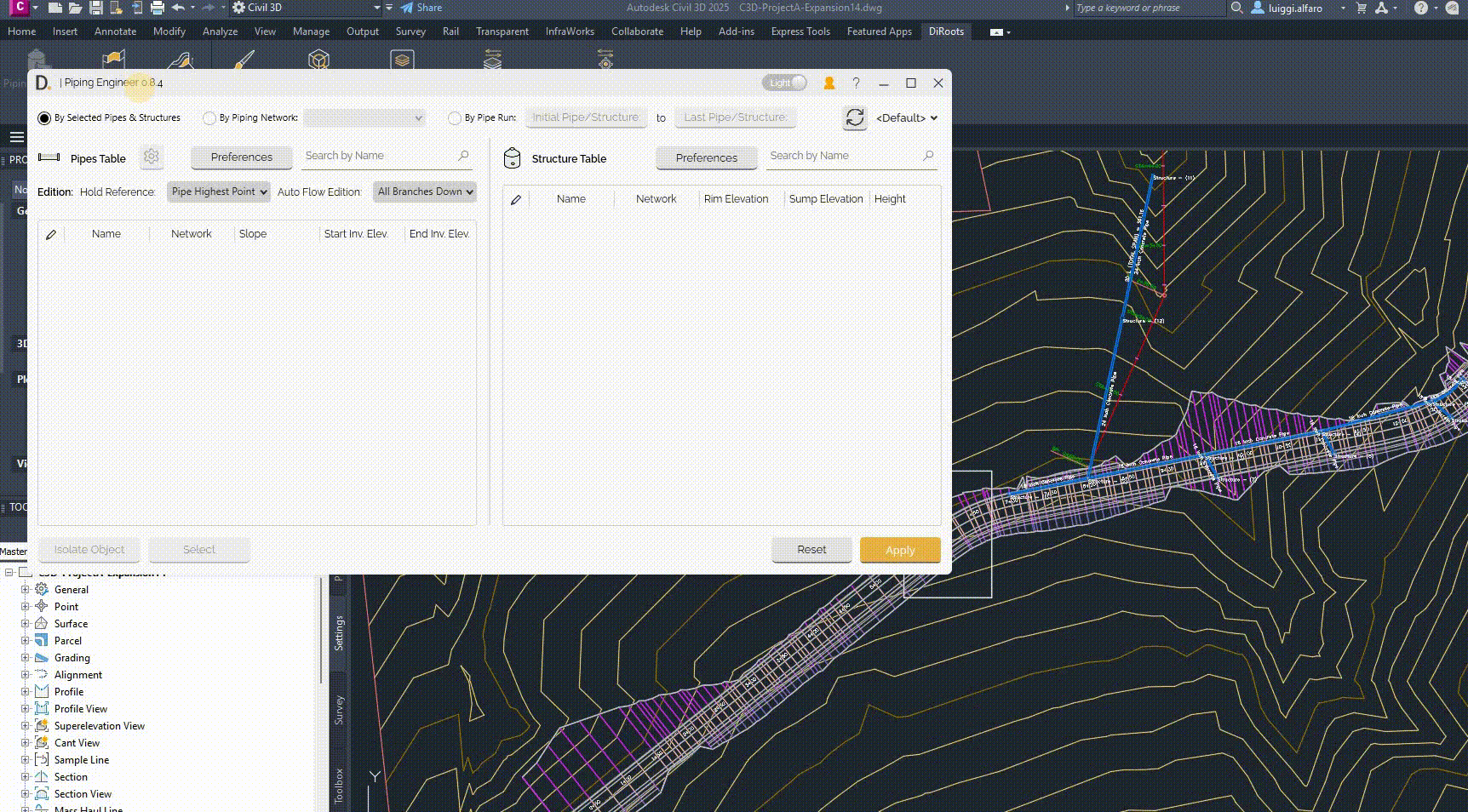Click the refresh selection icon button
This screenshot has height=812, width=1468.
click(x=854, y=117)
